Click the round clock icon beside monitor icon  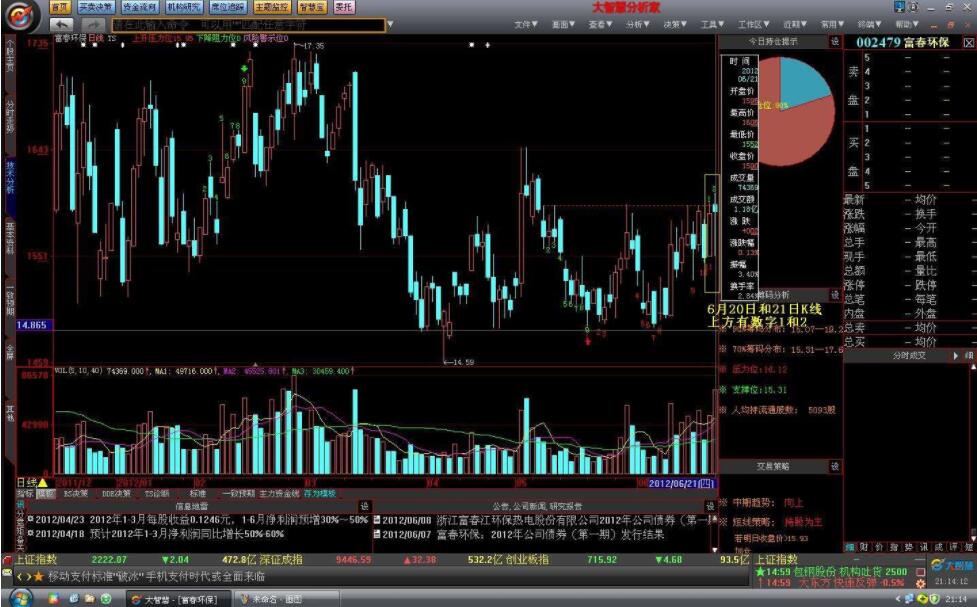913,7
